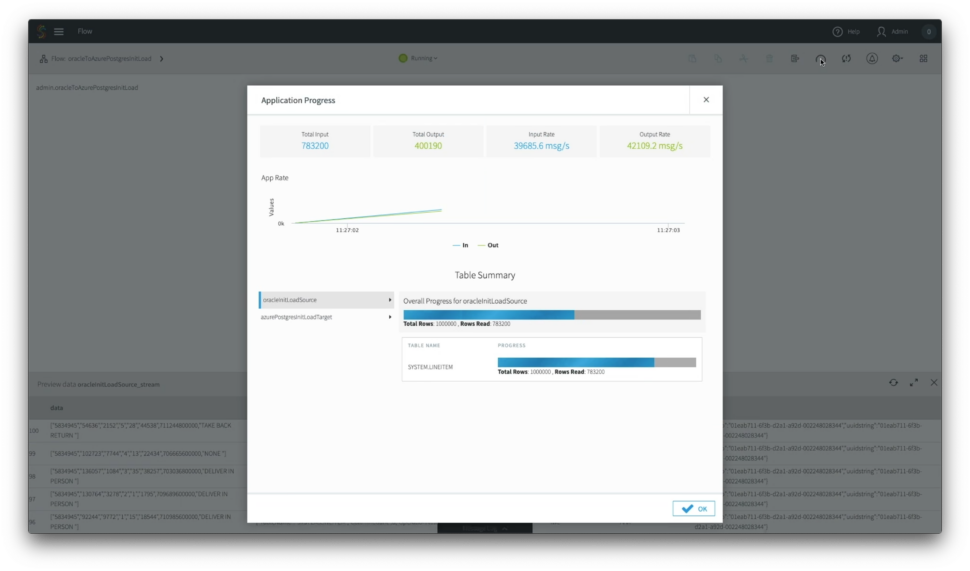
Task: Expand the preview data panel to fullscreen
Action: click(x=914, y=383)
